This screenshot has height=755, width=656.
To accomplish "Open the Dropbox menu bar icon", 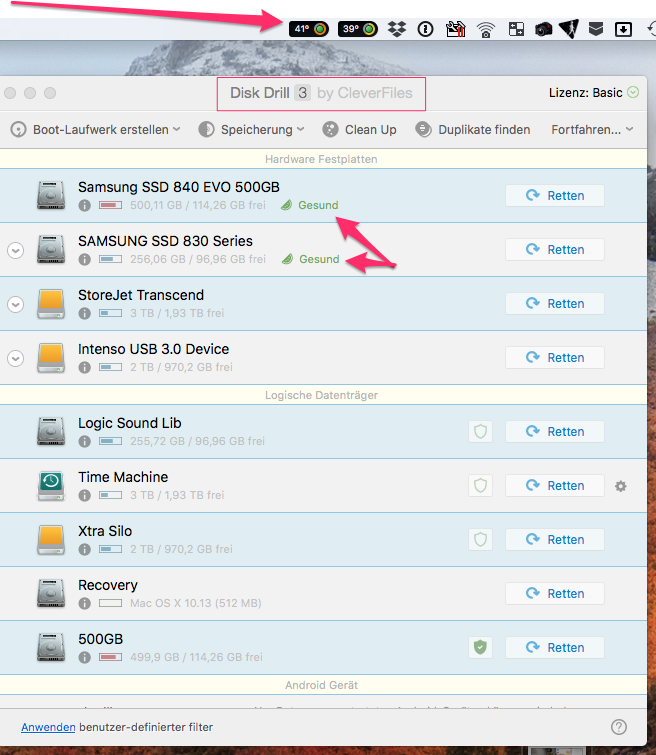I will (x=397, y=29).
